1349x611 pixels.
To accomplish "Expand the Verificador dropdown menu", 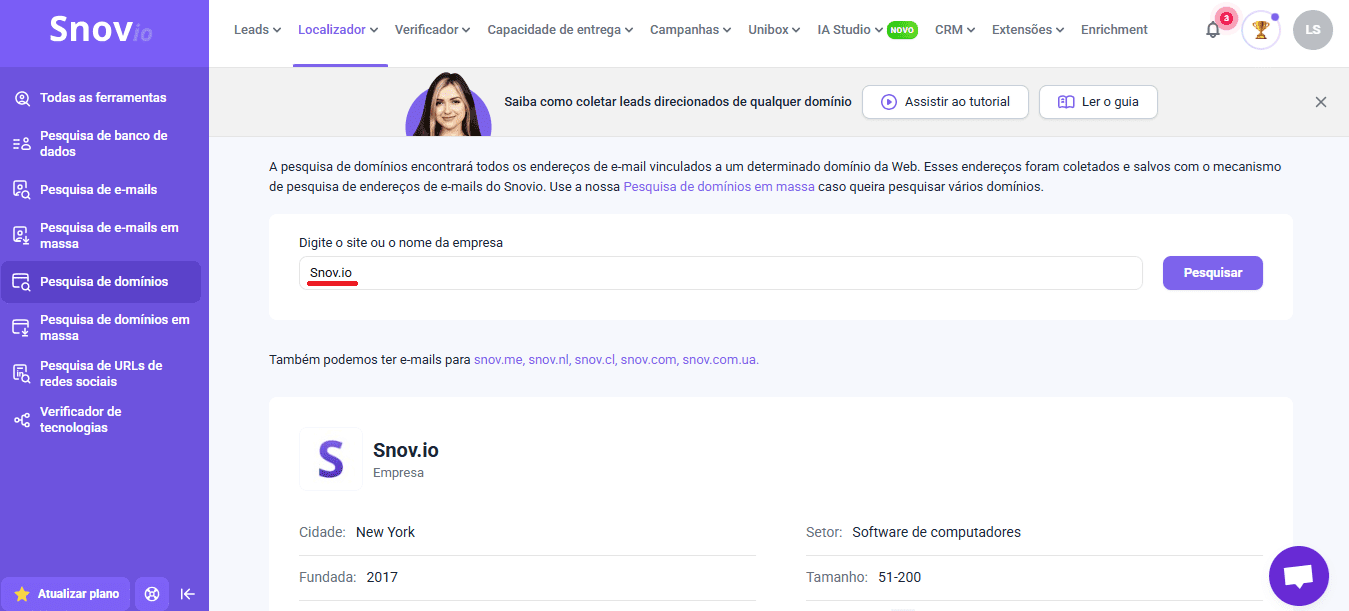I will (432, 30).
